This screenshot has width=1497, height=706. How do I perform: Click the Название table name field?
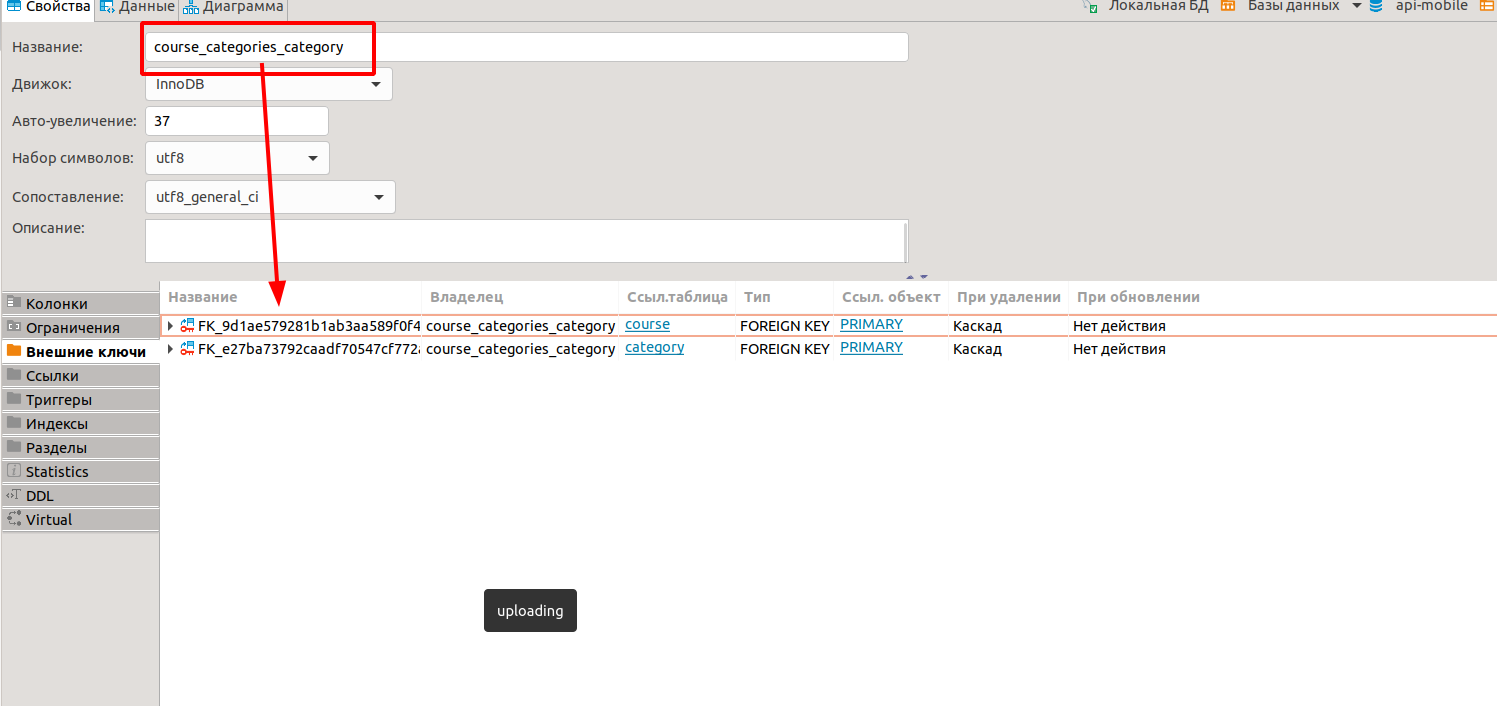point(527,47)
